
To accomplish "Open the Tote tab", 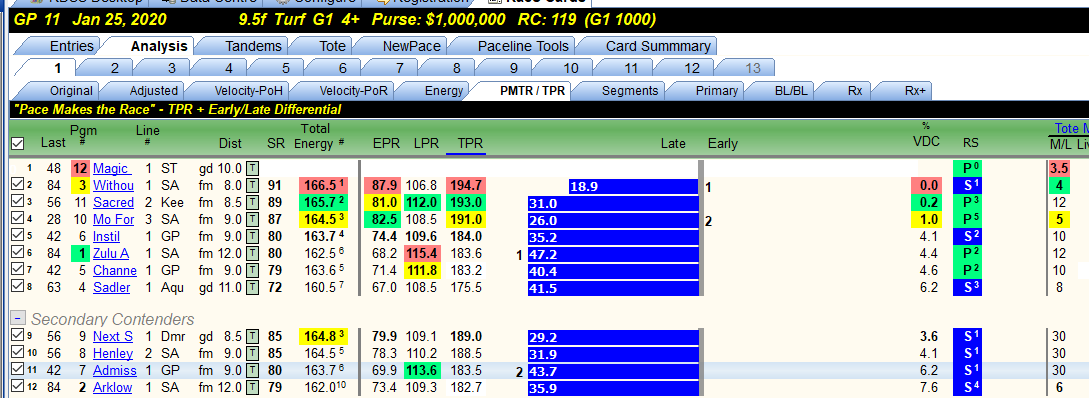I will 332,46.
